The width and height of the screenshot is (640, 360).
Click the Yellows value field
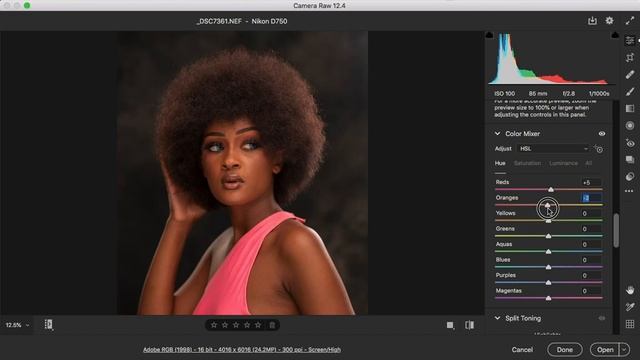(591, 213)
